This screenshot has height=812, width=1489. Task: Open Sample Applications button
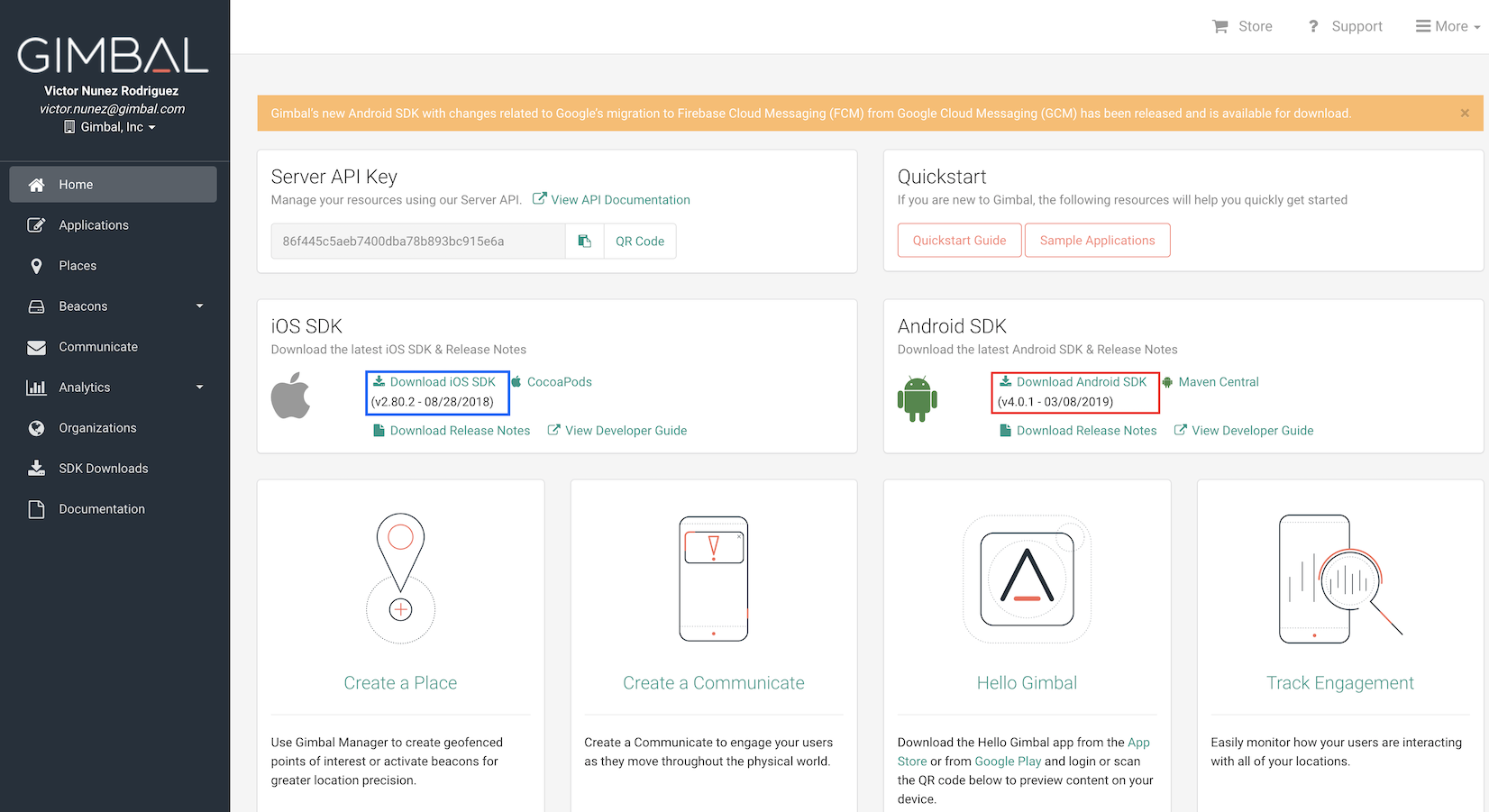click(1097, 240)
